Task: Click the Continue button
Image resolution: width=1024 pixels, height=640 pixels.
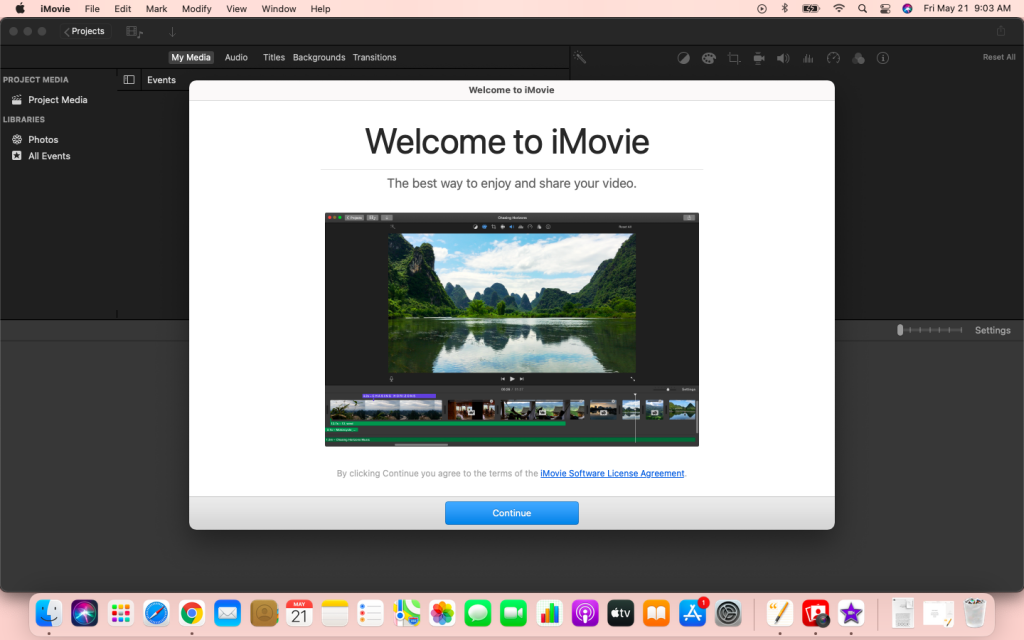Action: pyautogui.click(x=511, y=513)
